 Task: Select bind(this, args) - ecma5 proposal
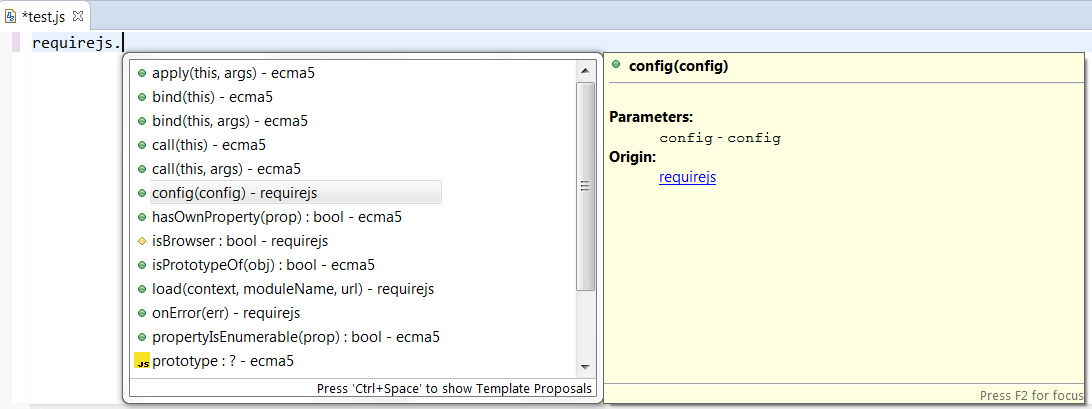(230, 121)
